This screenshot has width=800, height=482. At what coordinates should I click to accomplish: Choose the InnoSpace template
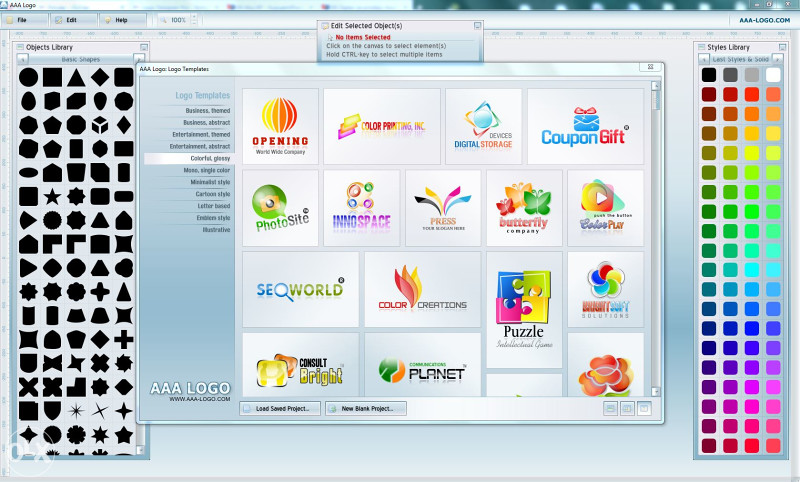(362, 208)
